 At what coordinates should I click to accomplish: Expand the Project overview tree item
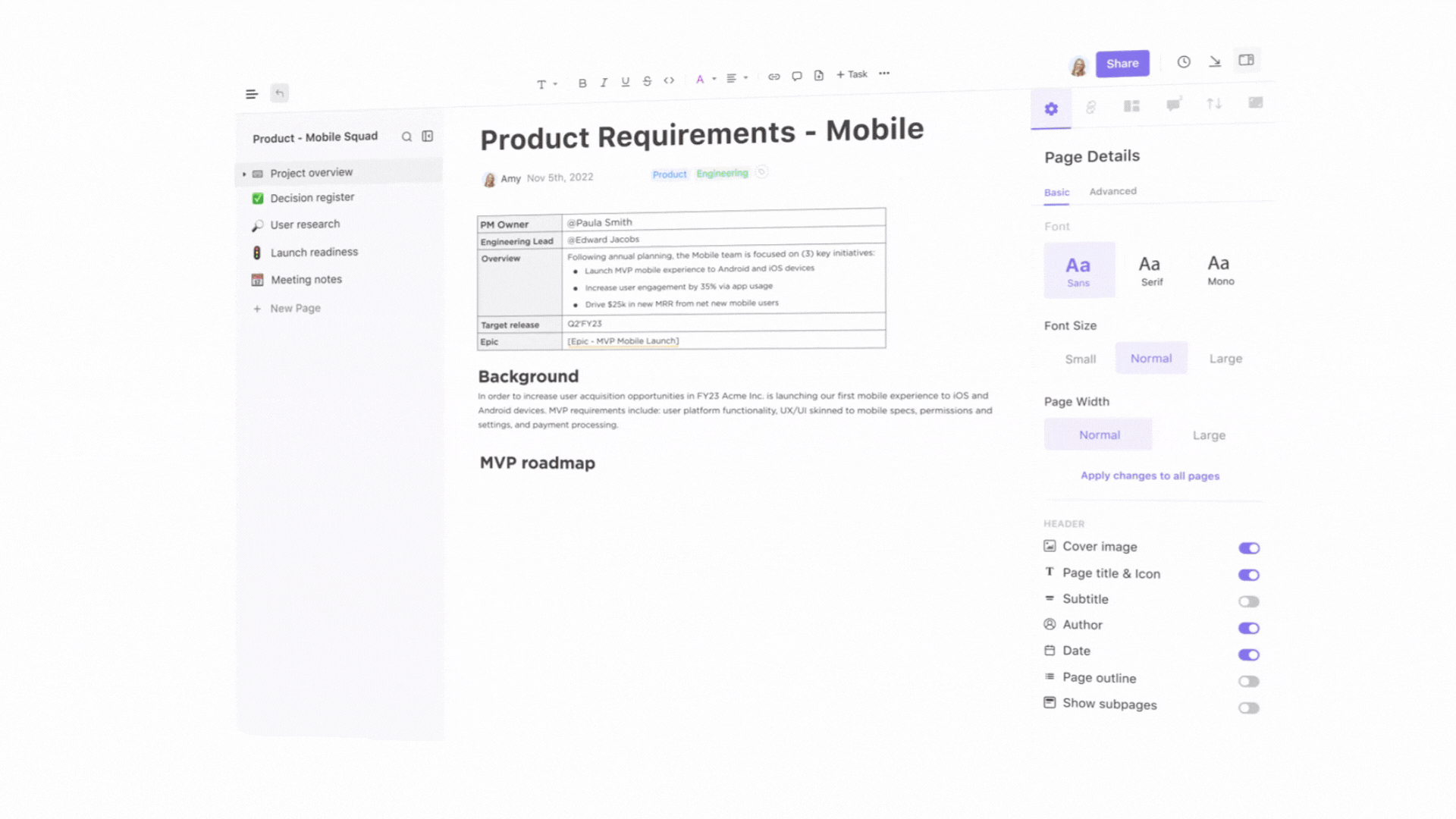coord(243,172)
